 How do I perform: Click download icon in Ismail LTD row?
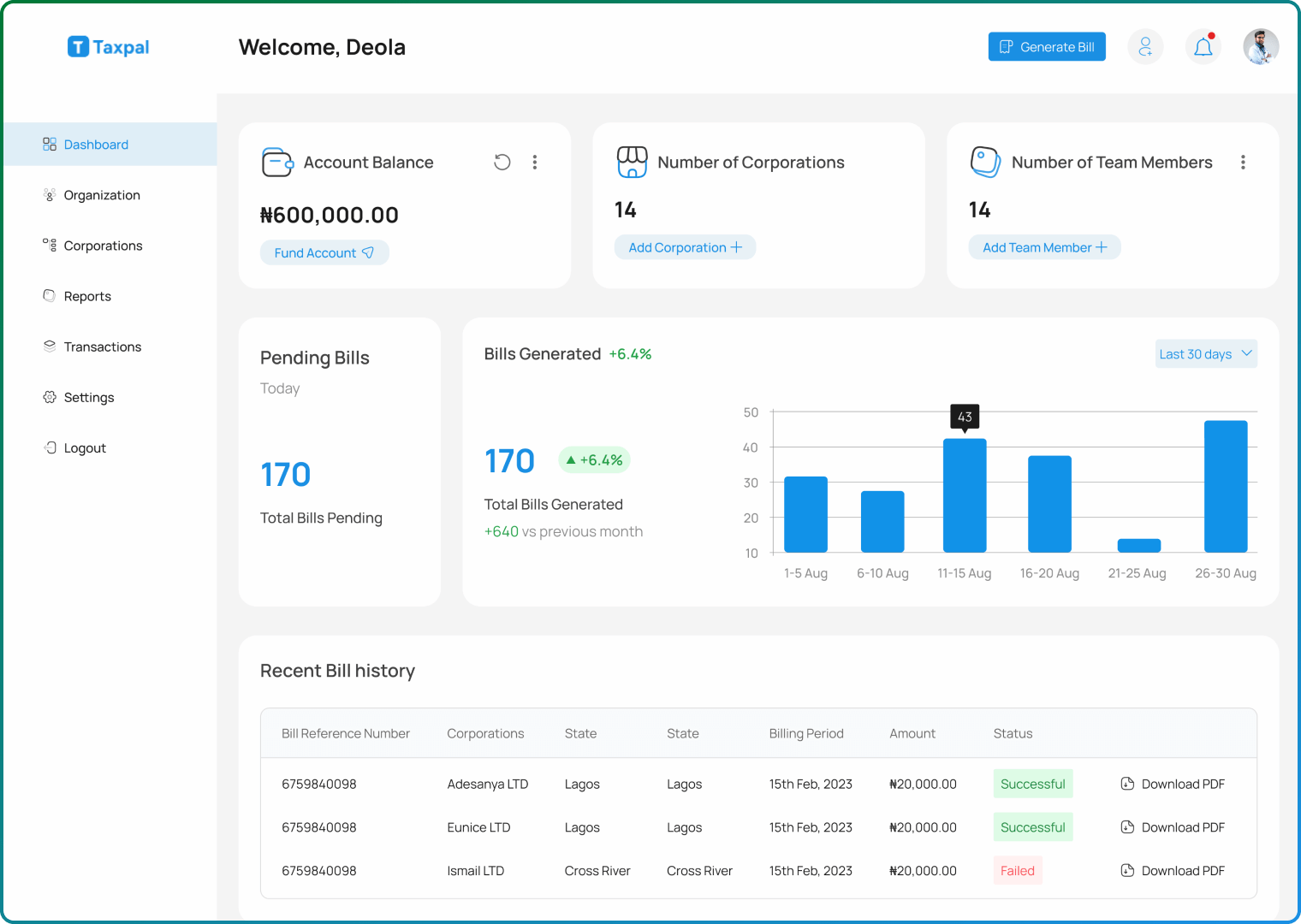tap(1127, 871)
